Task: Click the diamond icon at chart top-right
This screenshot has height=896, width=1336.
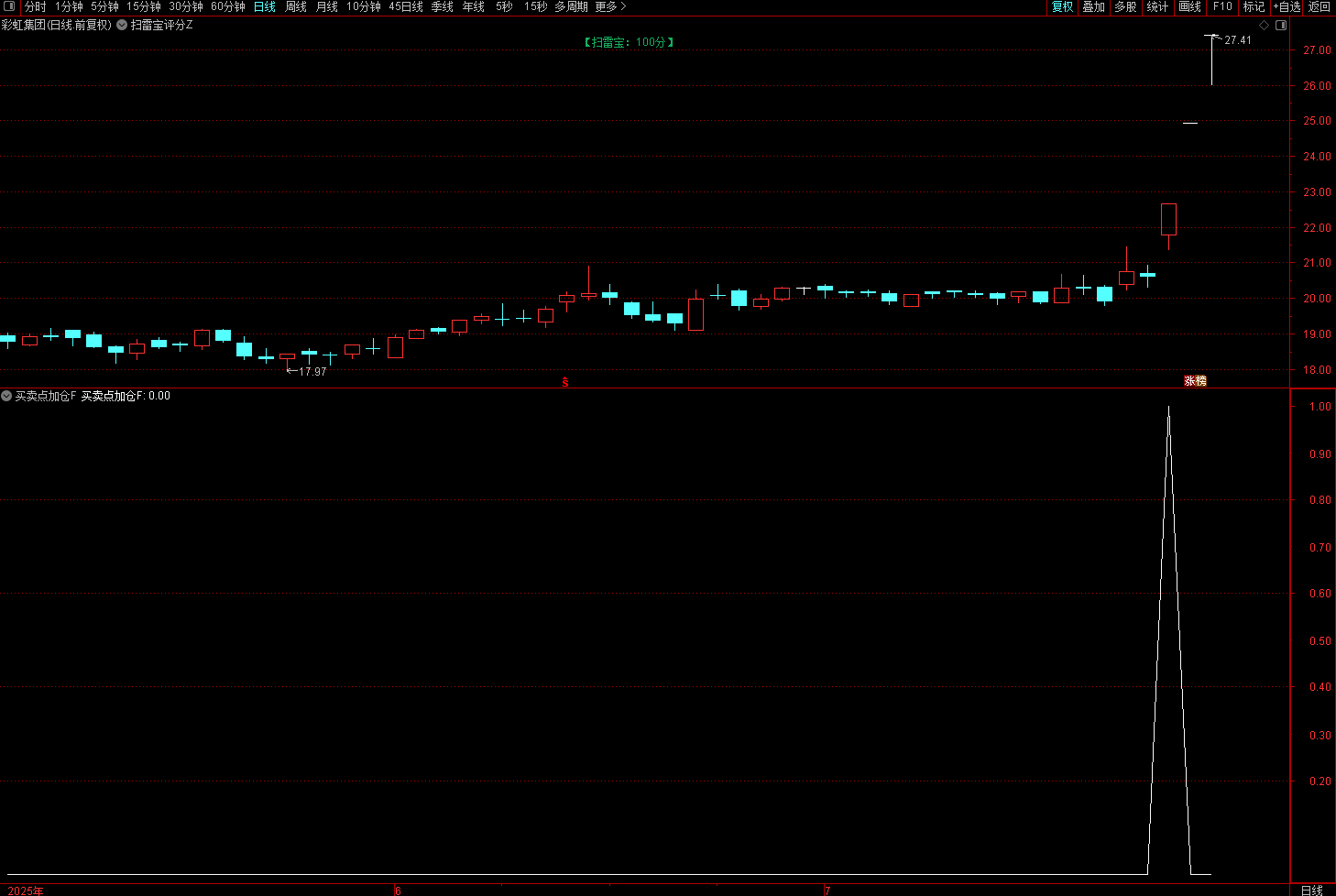Action: pos(1265,25)
